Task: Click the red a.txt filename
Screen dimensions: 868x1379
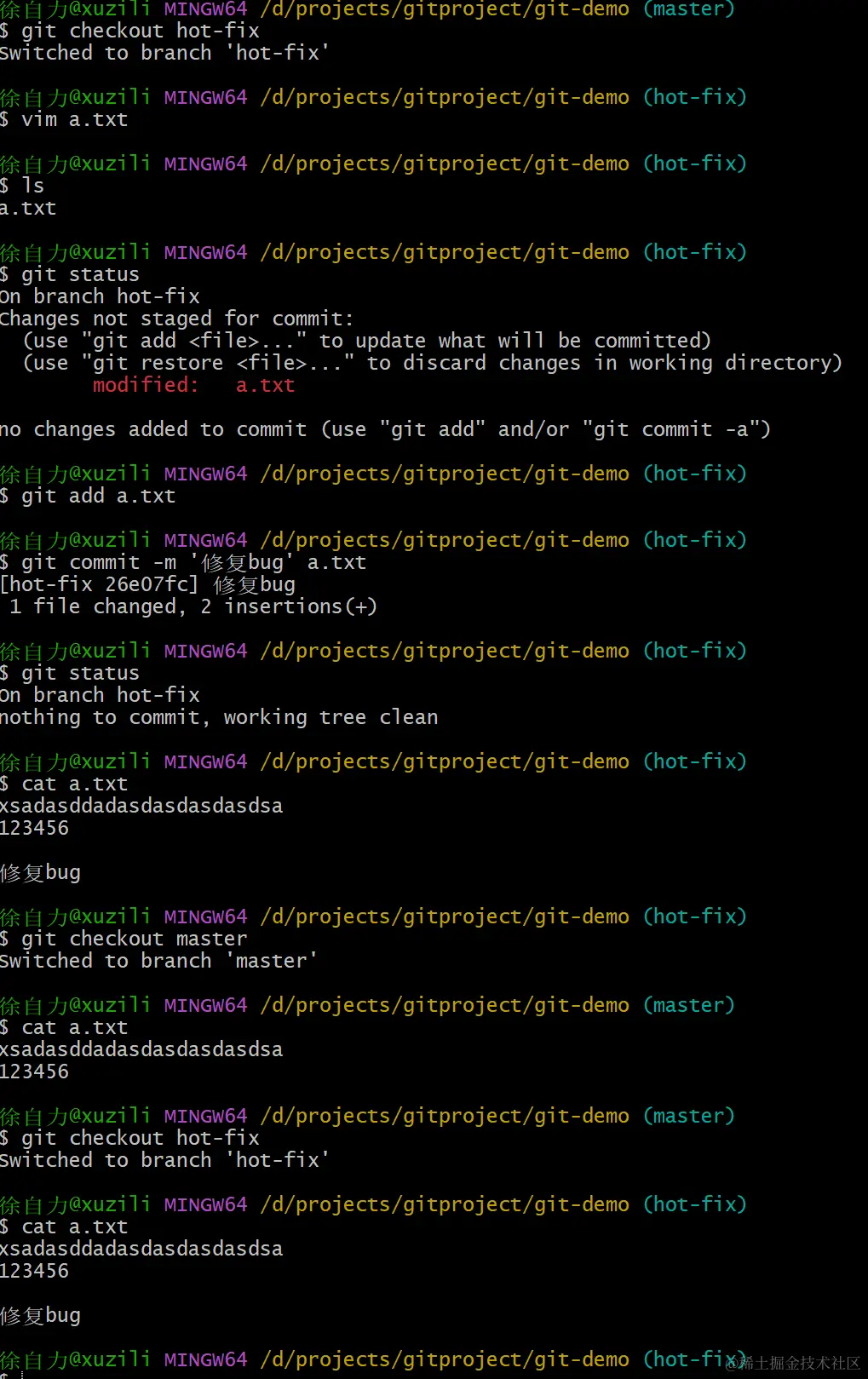Action: click(266, 385)
